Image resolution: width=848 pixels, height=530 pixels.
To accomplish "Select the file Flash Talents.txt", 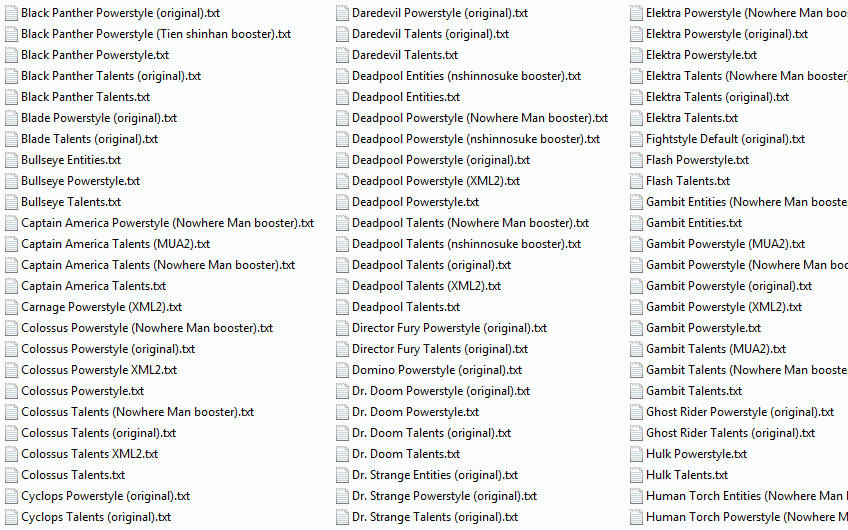I will pyautogui.click(x=688, y=181).
